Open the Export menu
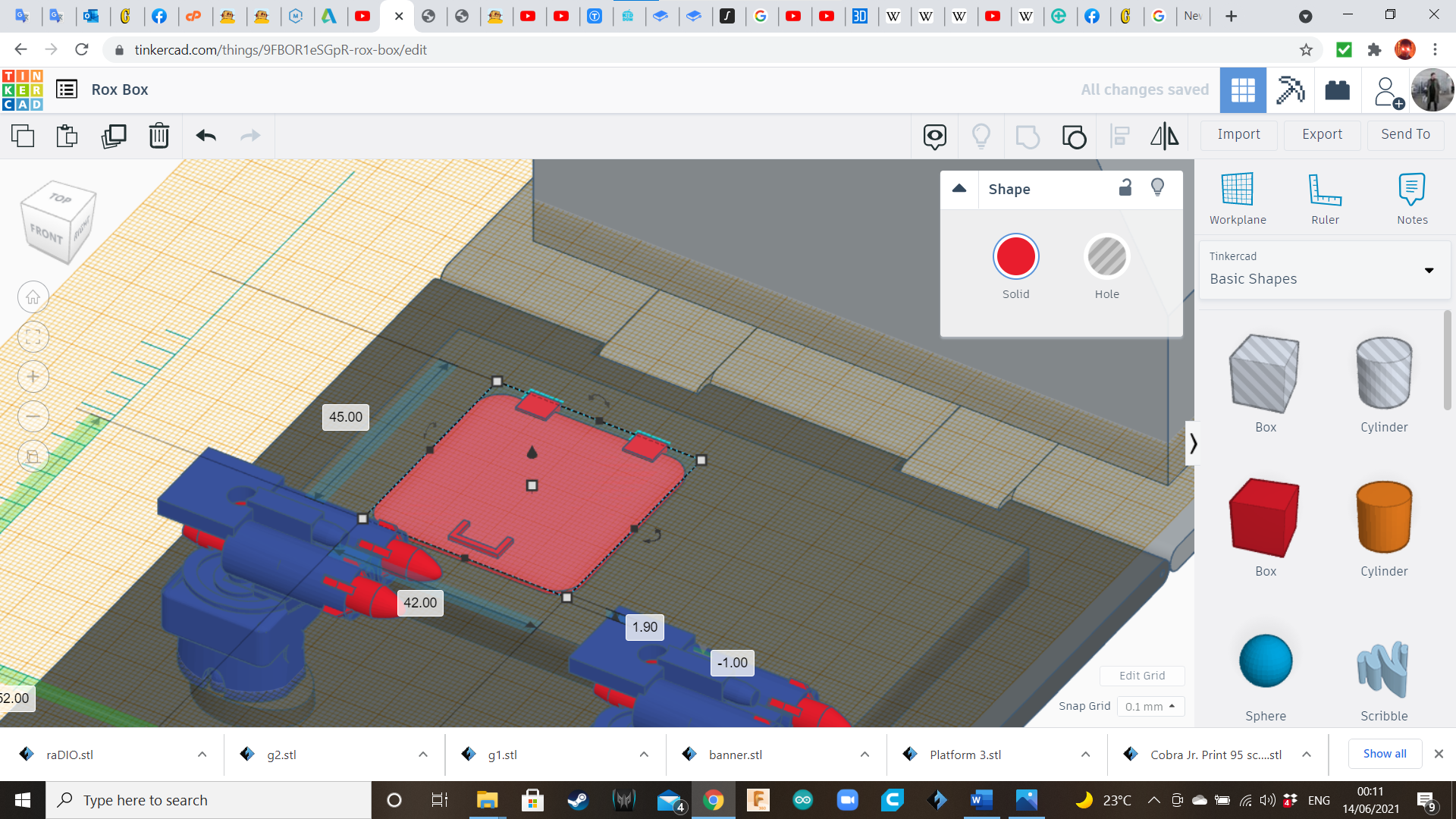 pyautogui.click(x=1322, y=134)
